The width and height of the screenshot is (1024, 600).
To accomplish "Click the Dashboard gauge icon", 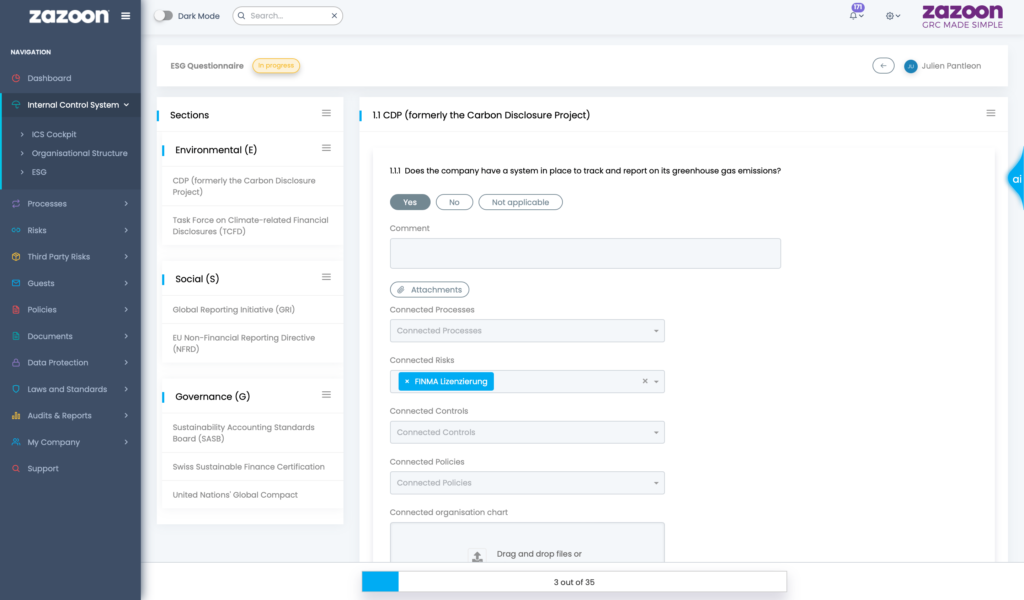I will tap(16, 78).
